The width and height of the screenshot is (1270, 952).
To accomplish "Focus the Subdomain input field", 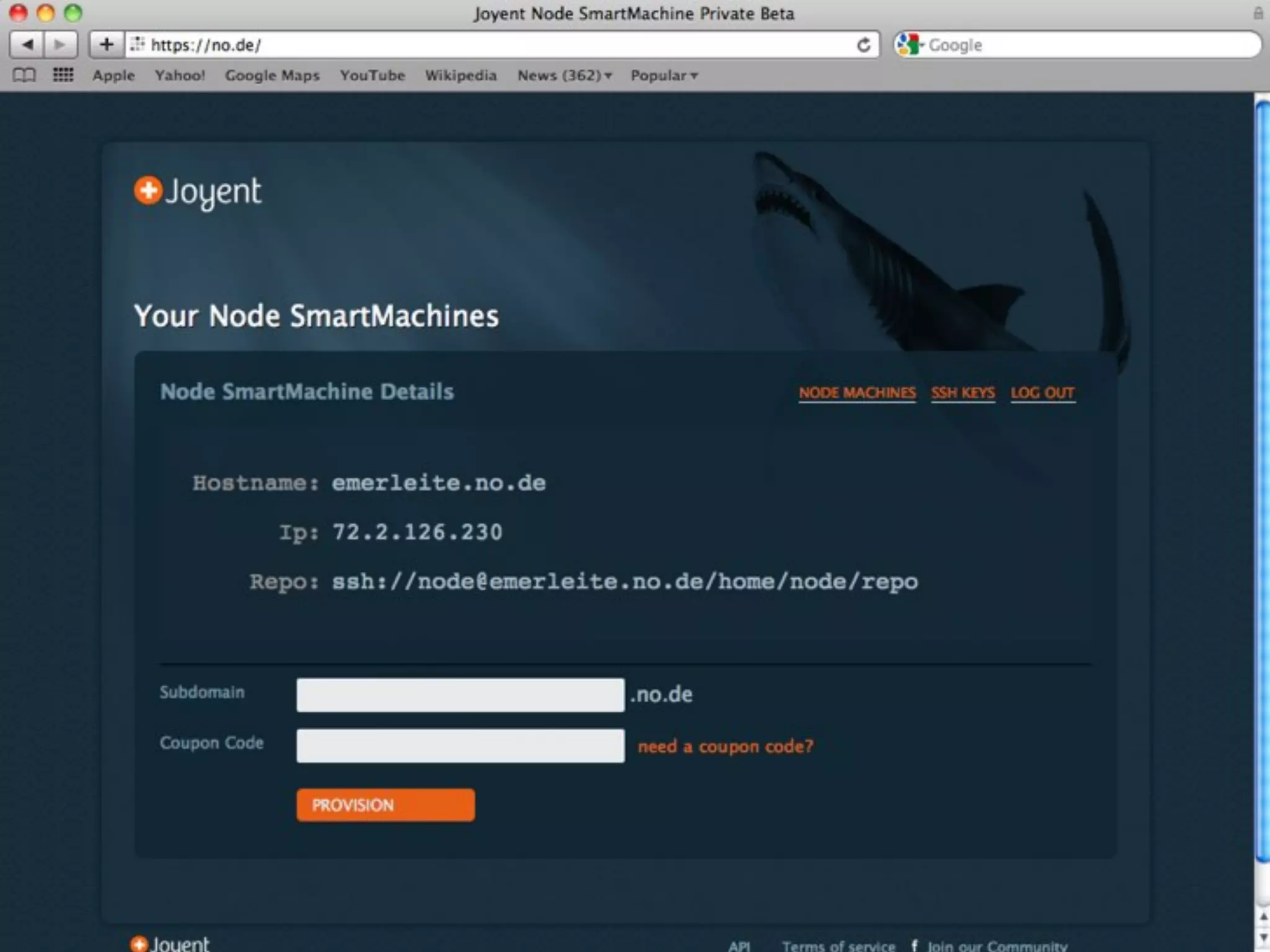I will pyautogui.click(x=460, y=695).
